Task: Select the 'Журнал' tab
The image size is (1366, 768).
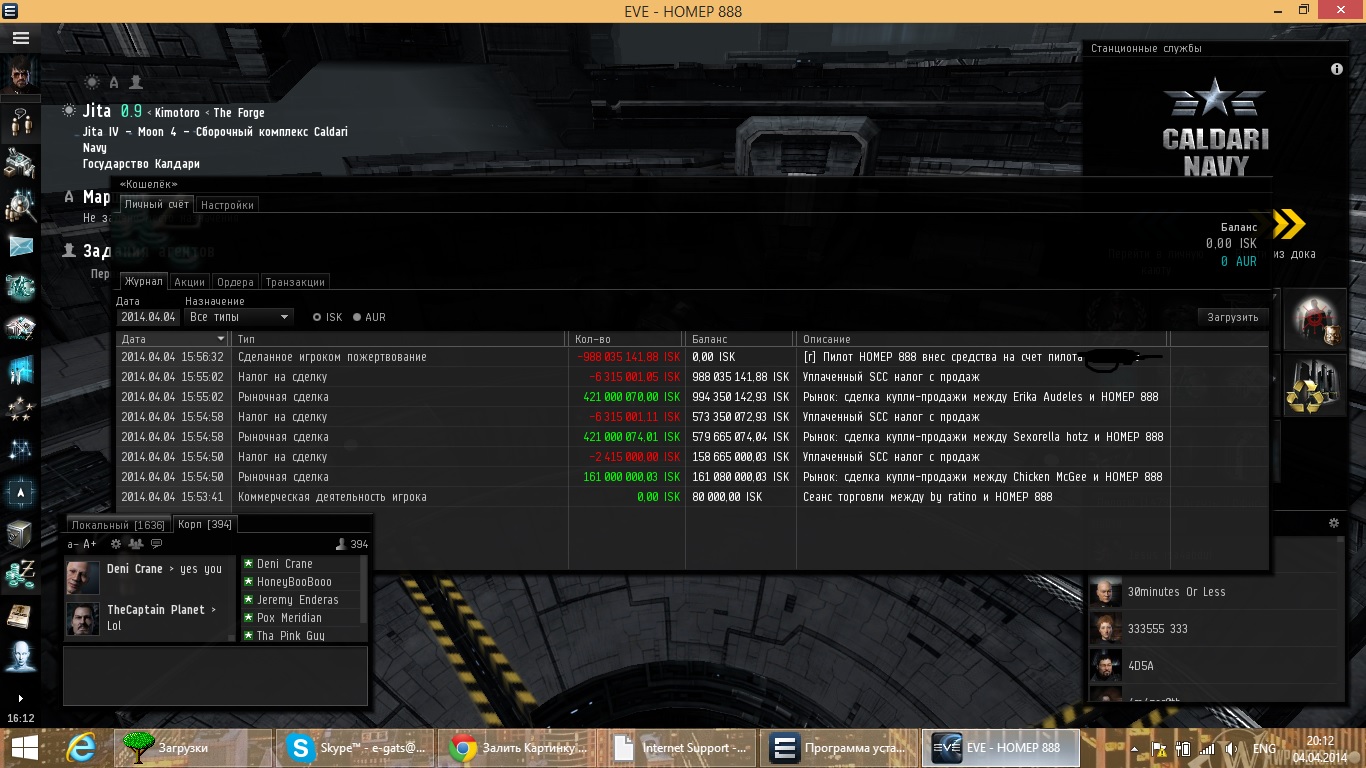Action: tap(143, 282)
